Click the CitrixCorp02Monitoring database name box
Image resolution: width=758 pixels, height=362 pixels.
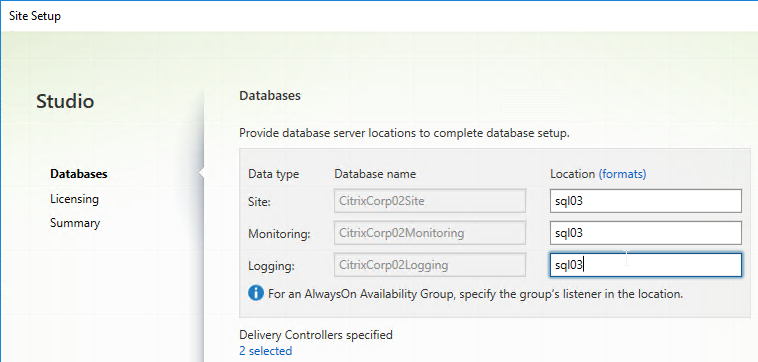tap(430, 233)
